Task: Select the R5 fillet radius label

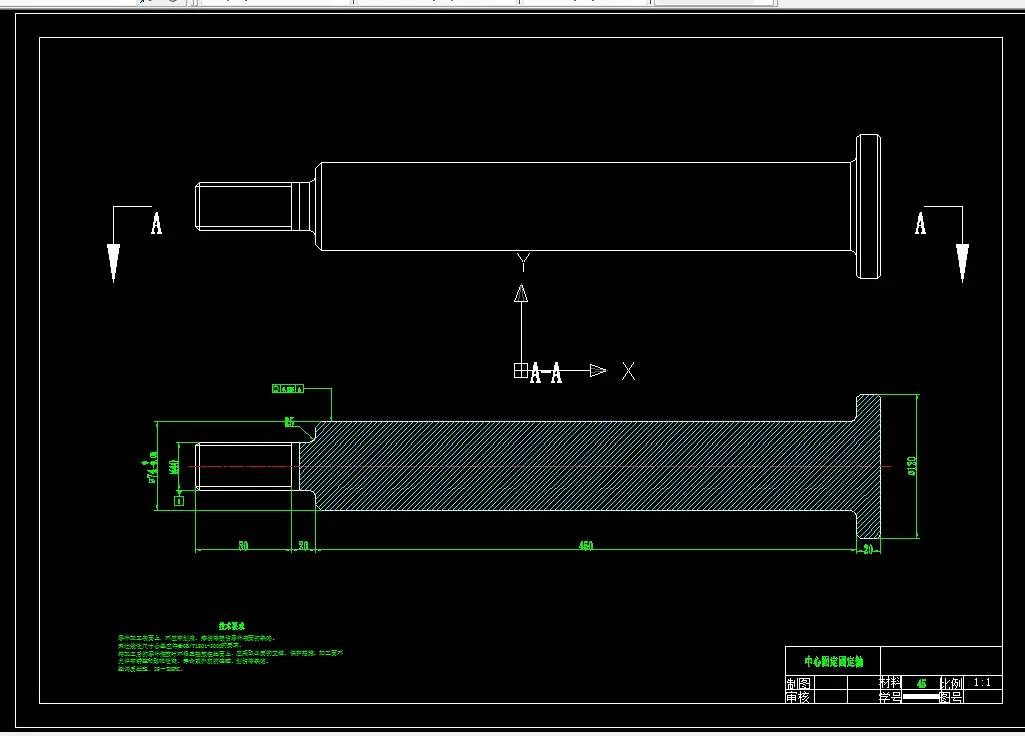Action: 290,422
